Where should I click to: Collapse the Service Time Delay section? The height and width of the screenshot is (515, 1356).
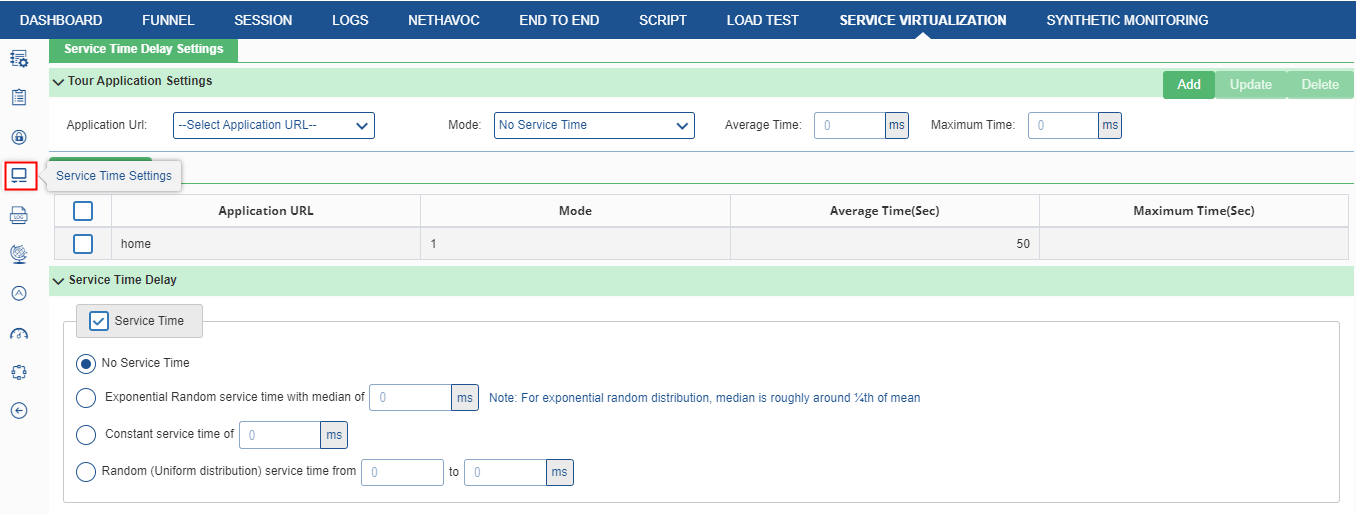tap(58, 281)
